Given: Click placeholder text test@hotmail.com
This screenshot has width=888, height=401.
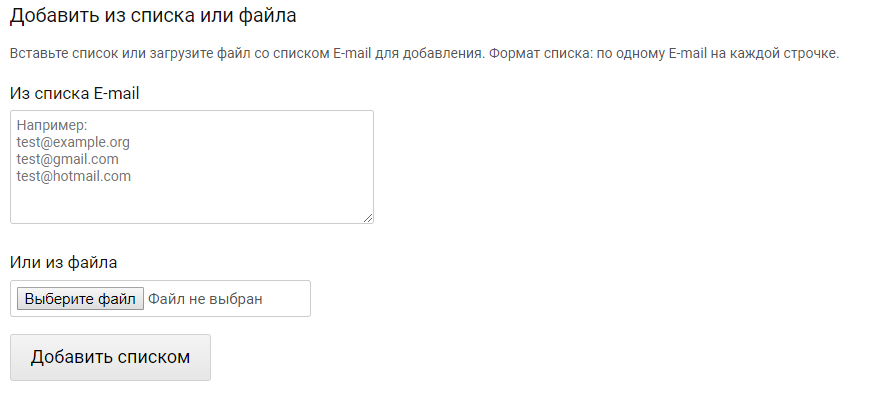Looking at the screenshot, I should pyautogui.click(x=73, y=176).
